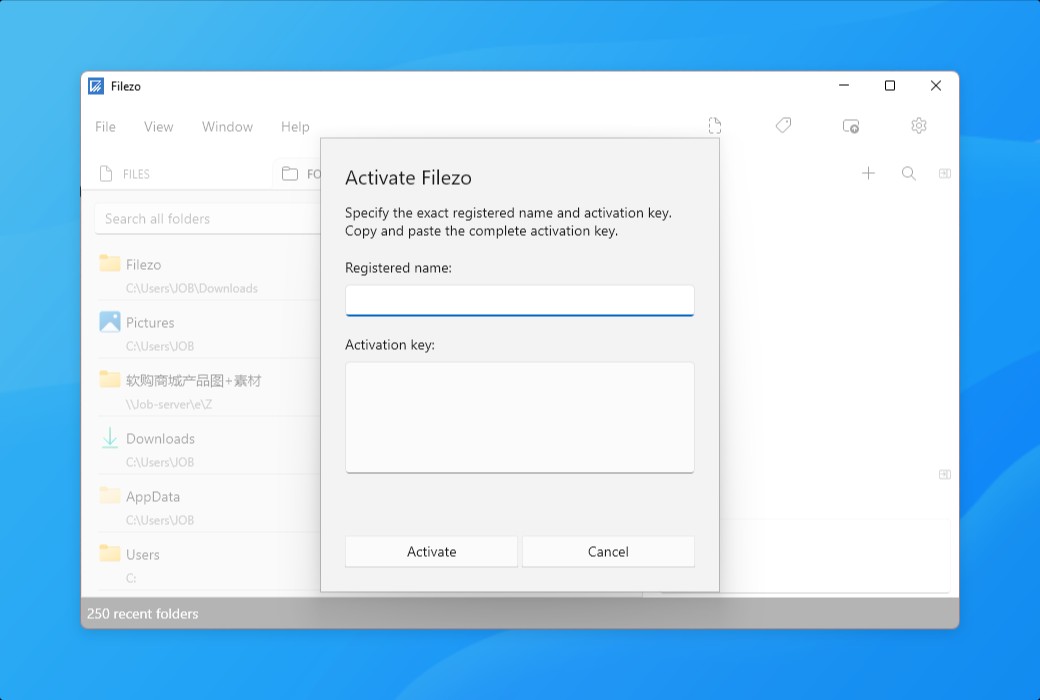The height and width of the screenshot is (700, 1040).
Task: Click the screen record toolbar icon
Action: click(851, 125)
